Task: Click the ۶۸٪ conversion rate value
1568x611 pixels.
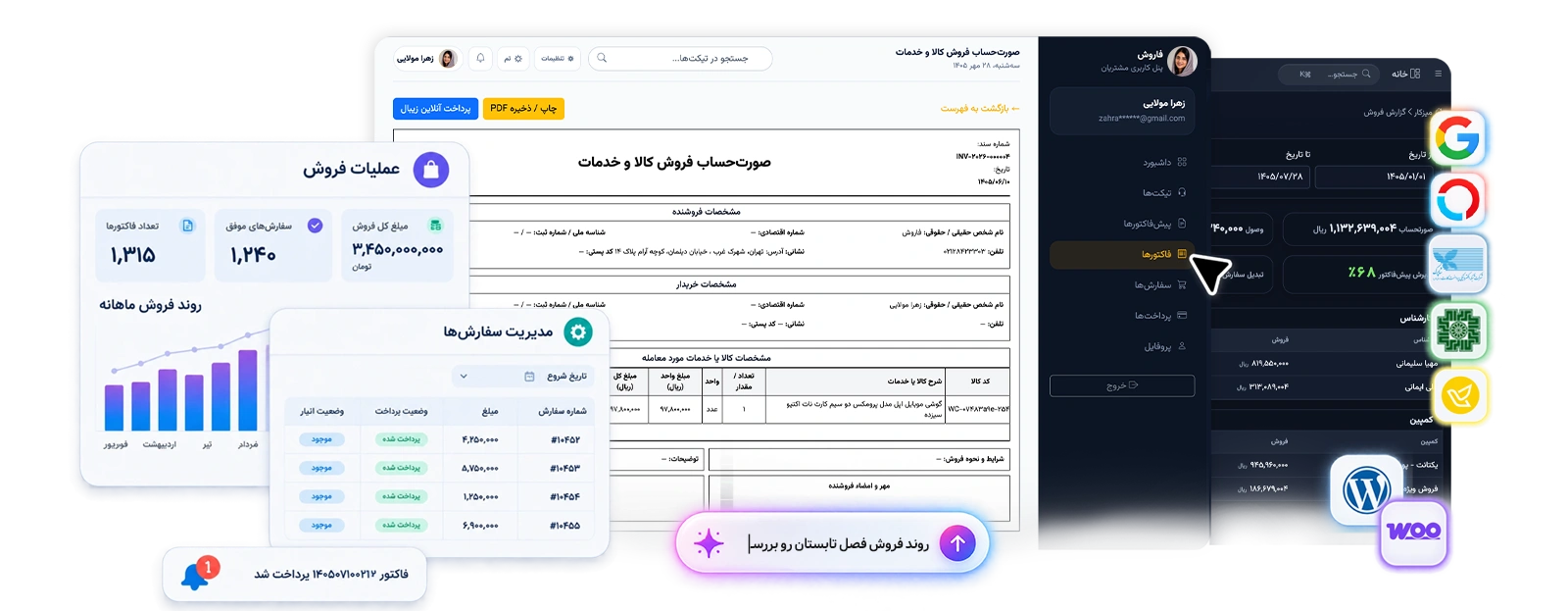Action: (1361, 272)
